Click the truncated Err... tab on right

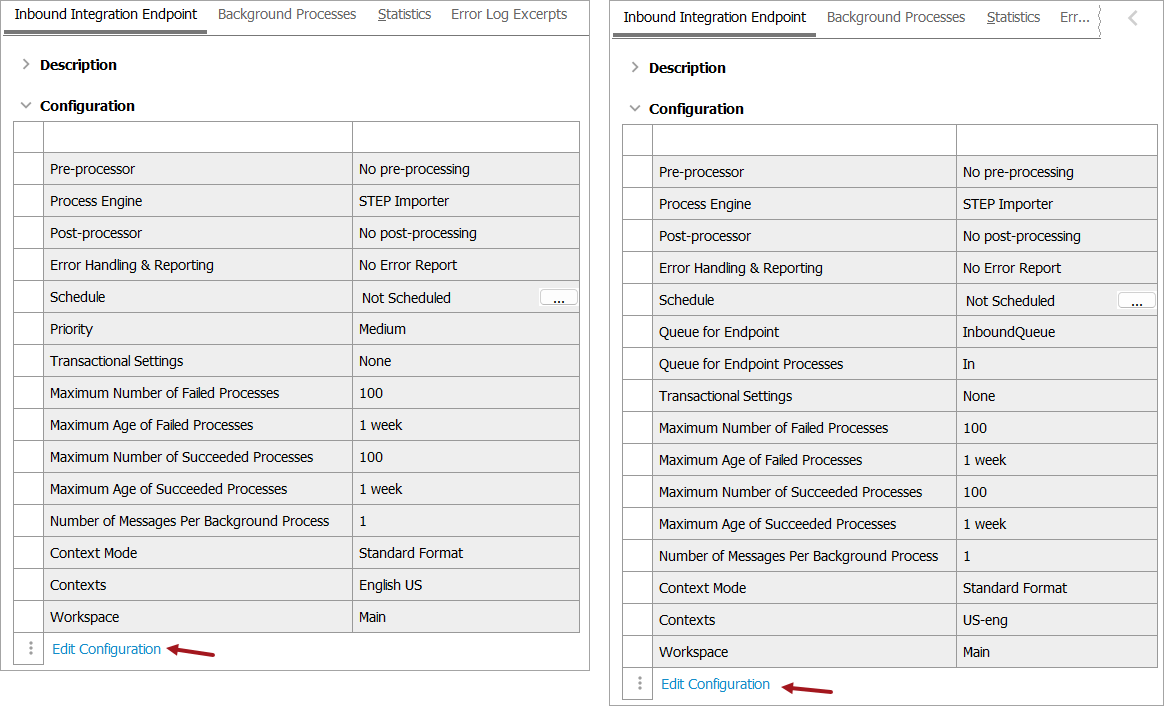(x=1075, y=18)
